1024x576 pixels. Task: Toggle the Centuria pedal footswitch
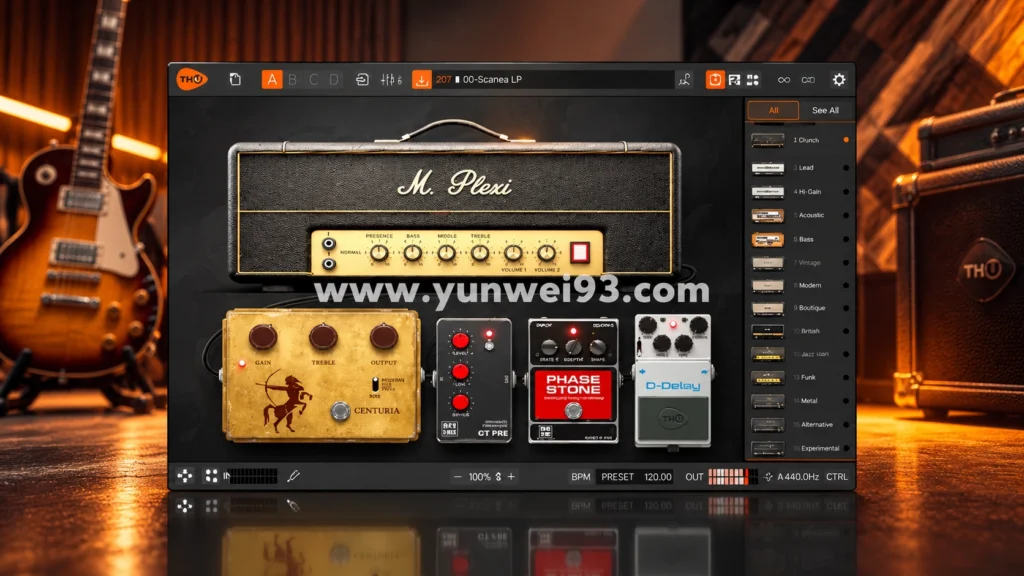pos(340,411)
